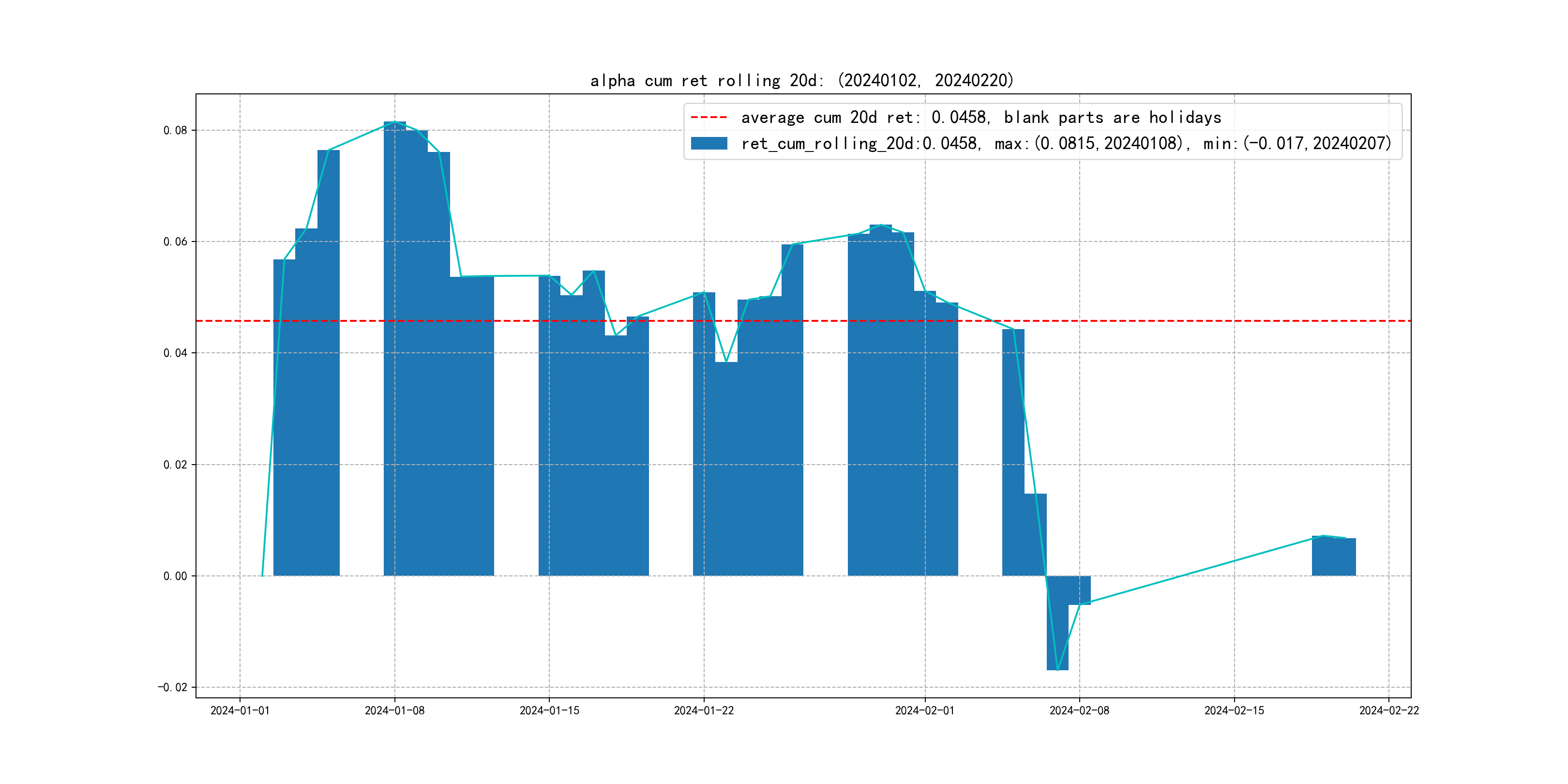Screen dimensions: 1568x784
Task: Click the red dashed legend line sample
Action: tap(709, 118)
